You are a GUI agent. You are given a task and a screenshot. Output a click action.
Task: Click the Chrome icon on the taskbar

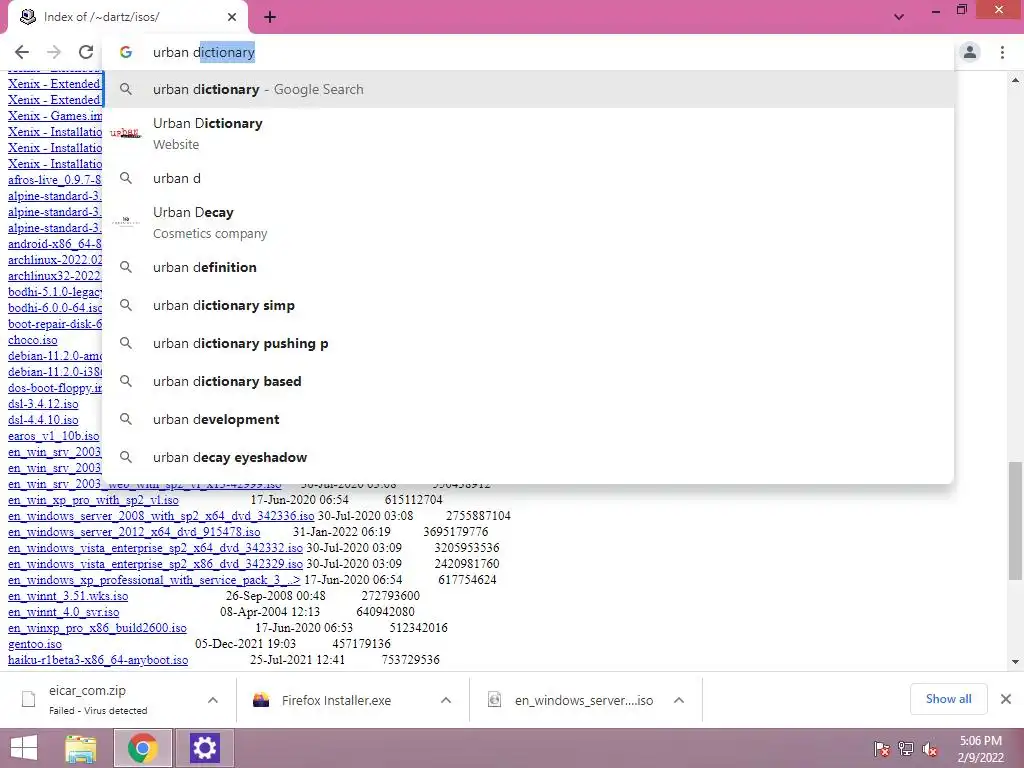[x=142, y=748]
